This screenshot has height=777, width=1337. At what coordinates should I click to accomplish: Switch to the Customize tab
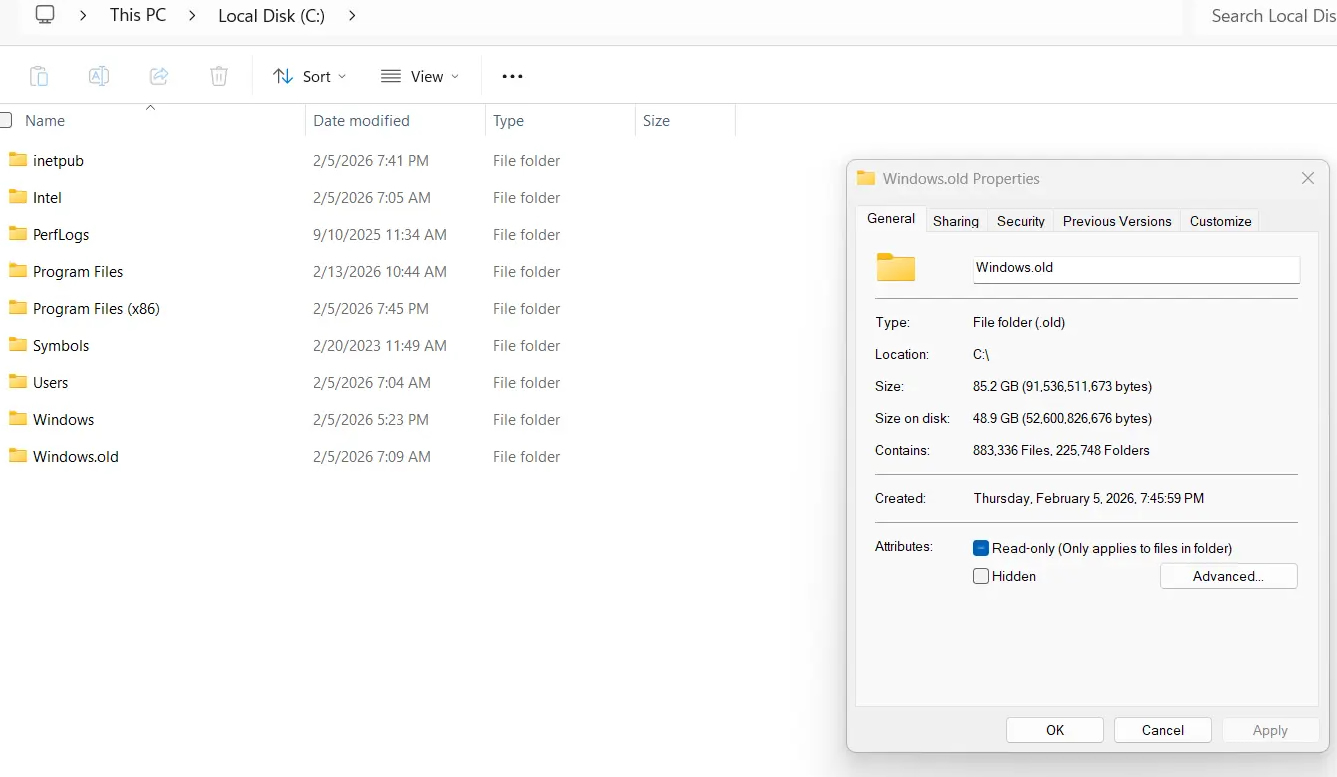[x=1221, y=221]
